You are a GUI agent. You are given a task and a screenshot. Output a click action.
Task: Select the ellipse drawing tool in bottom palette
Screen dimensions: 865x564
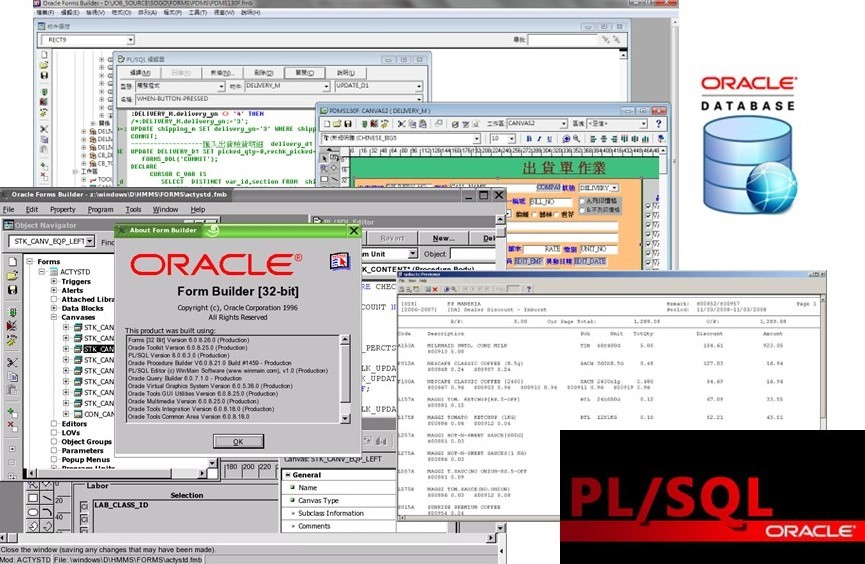pyautogui.click(x=33, y=512)
